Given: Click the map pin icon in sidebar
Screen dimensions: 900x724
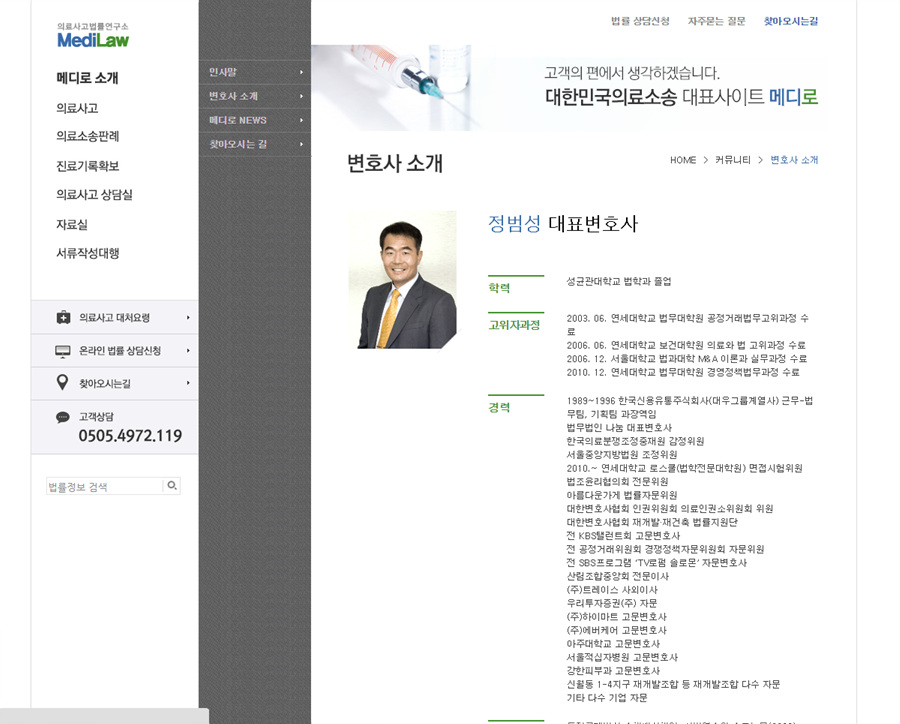Looking at the screenshot, I should tap(62, 383).
